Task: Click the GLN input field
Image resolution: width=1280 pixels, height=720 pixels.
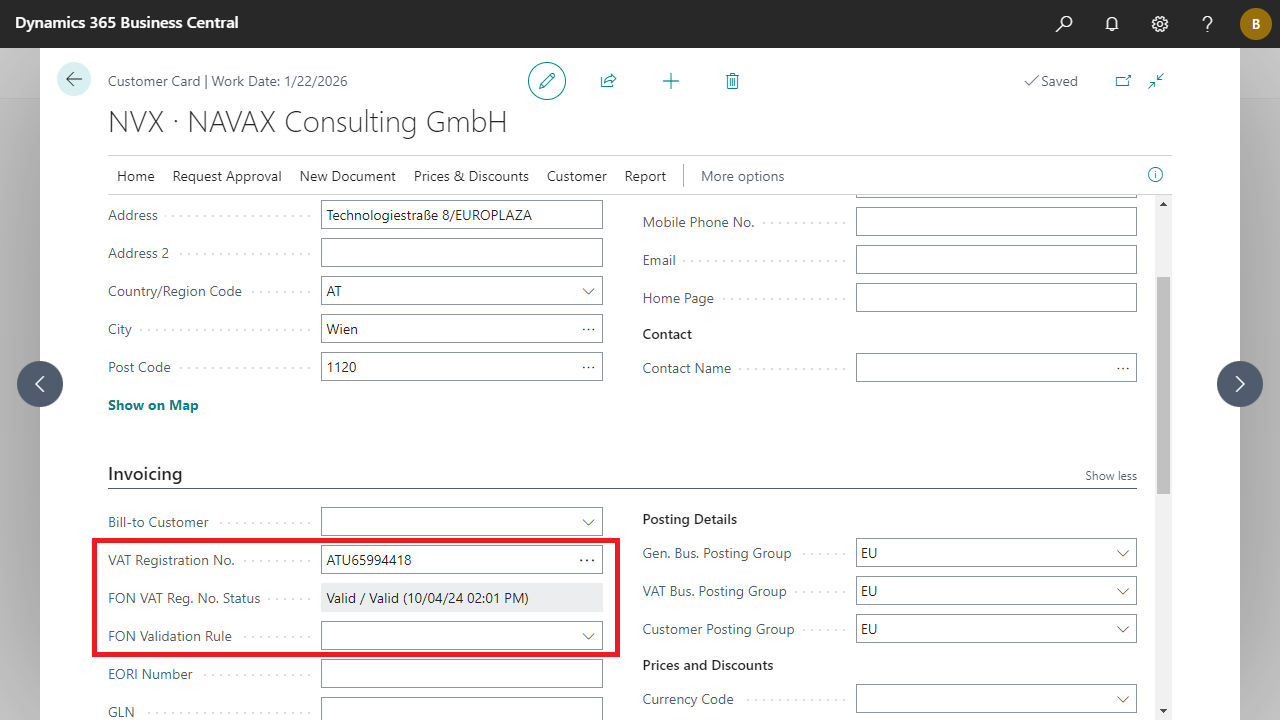Action: pyautogui.click(x=462, y=709)
